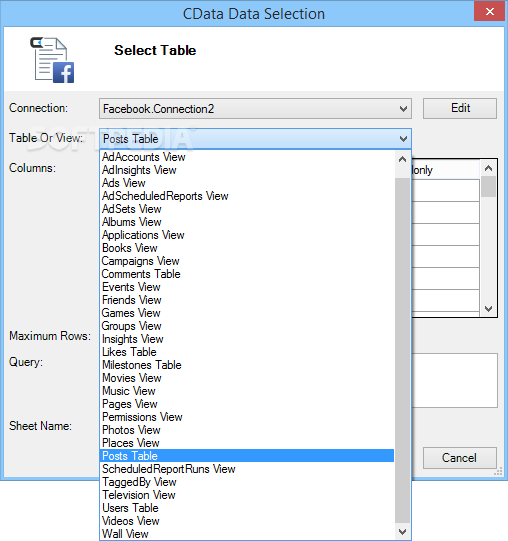Screen dimensions: 508x541
Task: Select Insights View option
Action: pos(247,339)
